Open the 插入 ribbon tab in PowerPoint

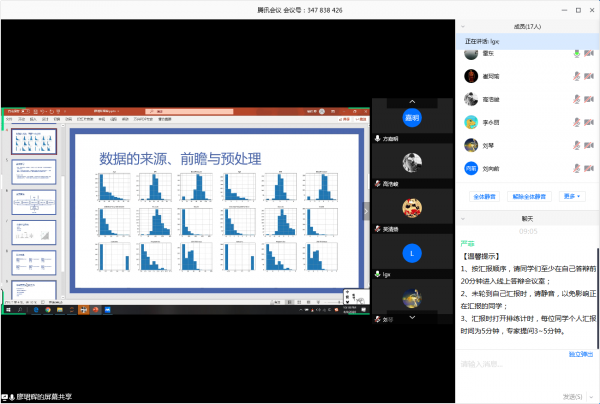pyautogui.click(x=33, y=119)
